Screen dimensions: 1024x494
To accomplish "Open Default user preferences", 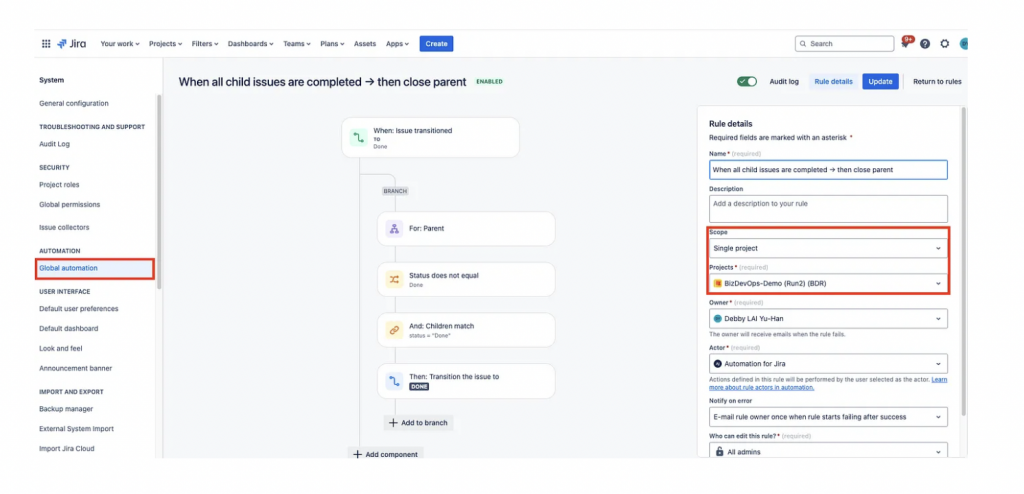I will click(78, 308).
